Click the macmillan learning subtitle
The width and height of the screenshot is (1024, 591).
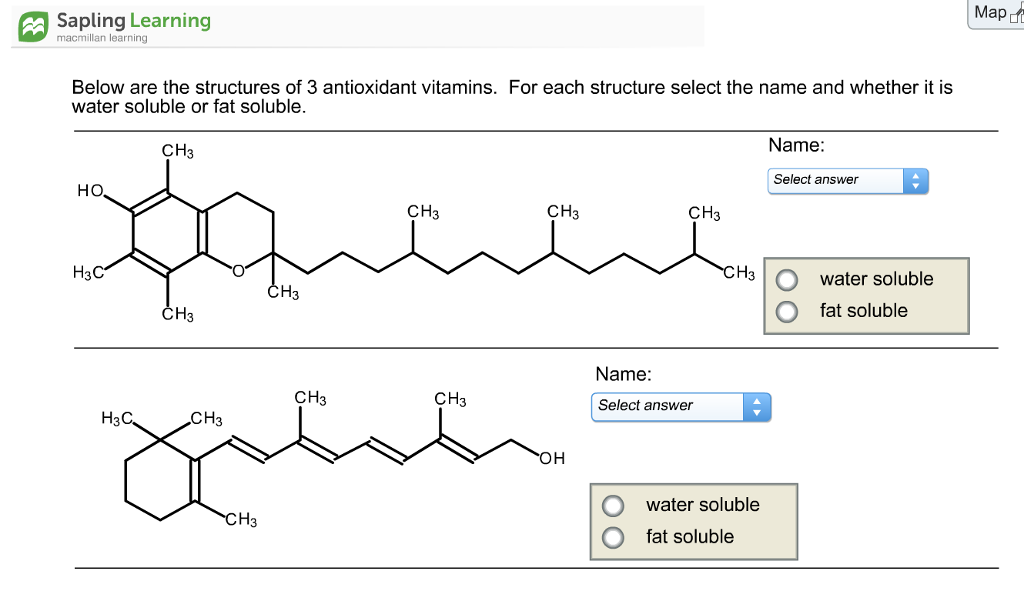102,38
